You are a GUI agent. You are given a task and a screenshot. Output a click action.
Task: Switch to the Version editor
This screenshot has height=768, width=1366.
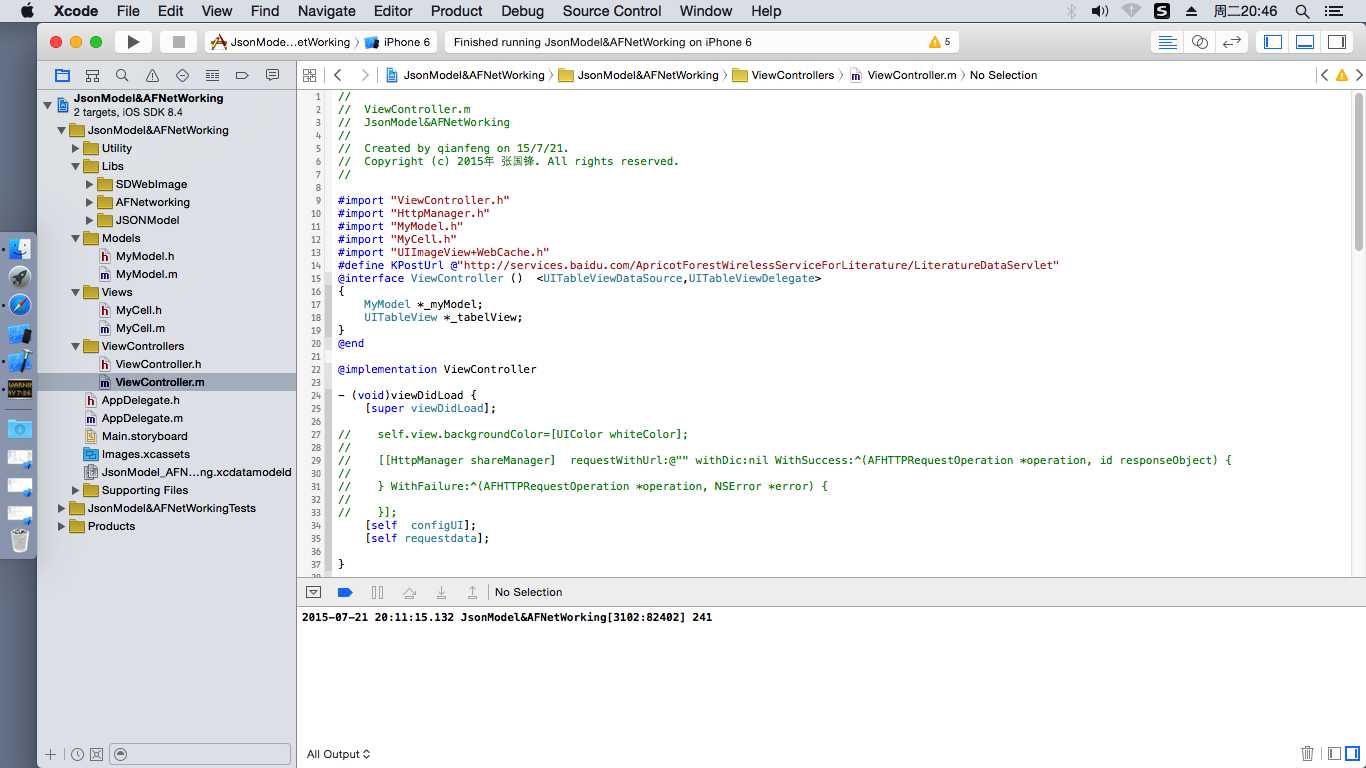(1232, 42)
